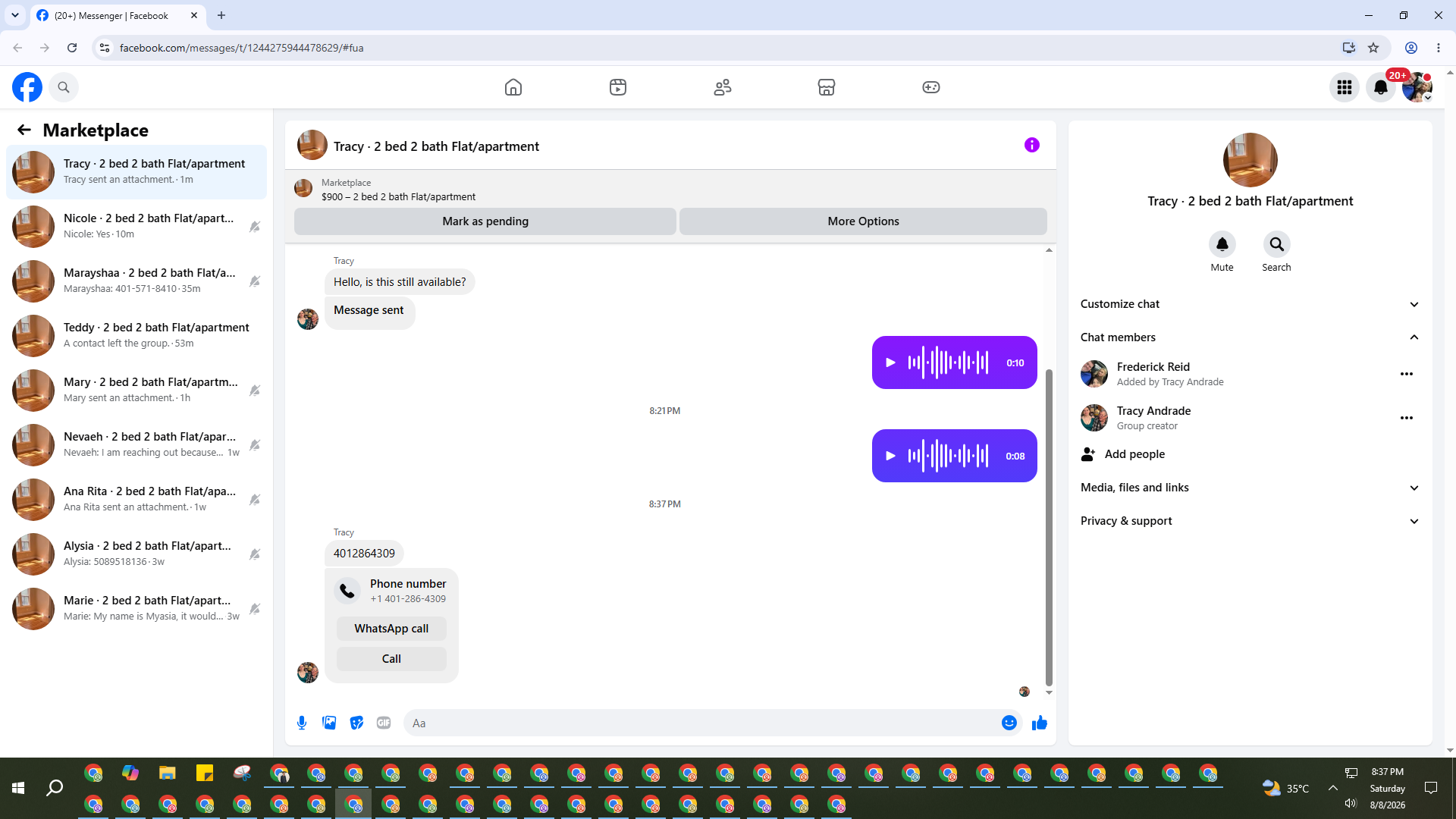Play the 0:10 voice message

tap(891, 362)
